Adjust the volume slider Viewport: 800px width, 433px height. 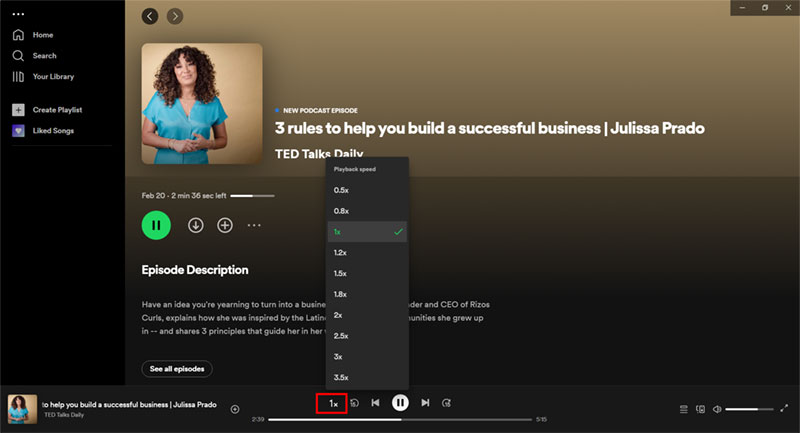point(749,409)
